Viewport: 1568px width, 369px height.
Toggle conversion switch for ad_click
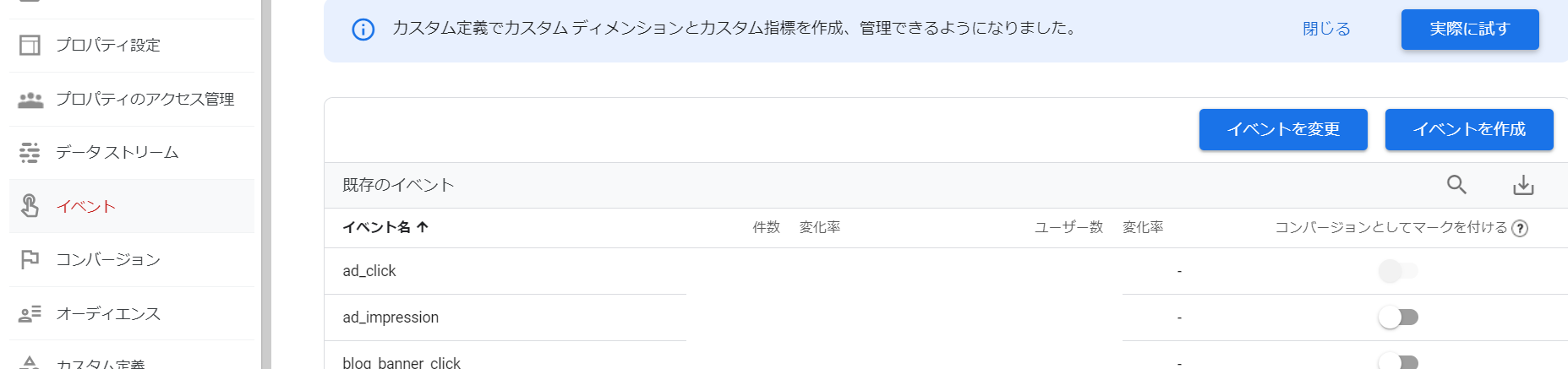click(x=1398, y=271)
